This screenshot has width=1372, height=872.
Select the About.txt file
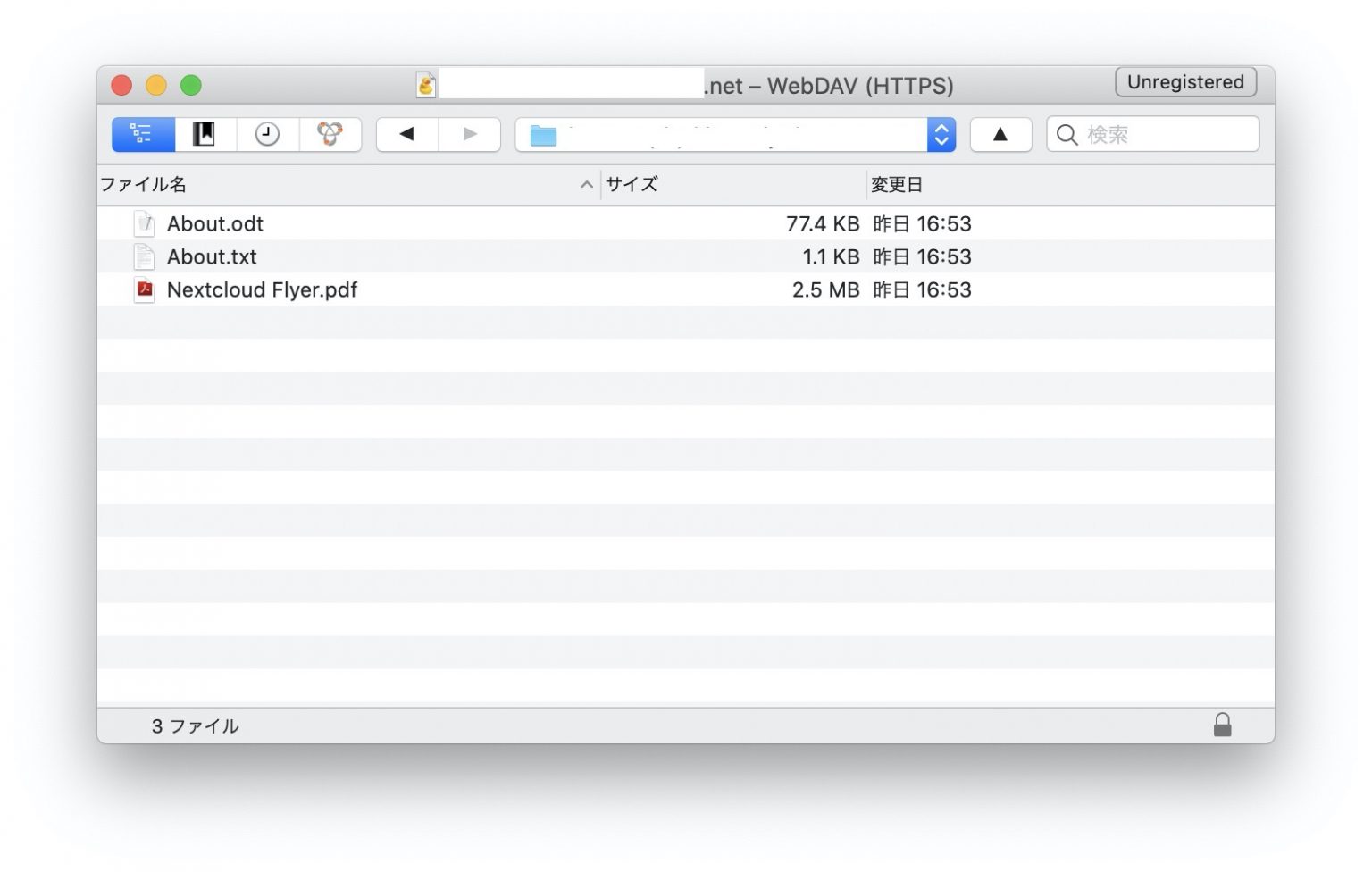point(212,257)
